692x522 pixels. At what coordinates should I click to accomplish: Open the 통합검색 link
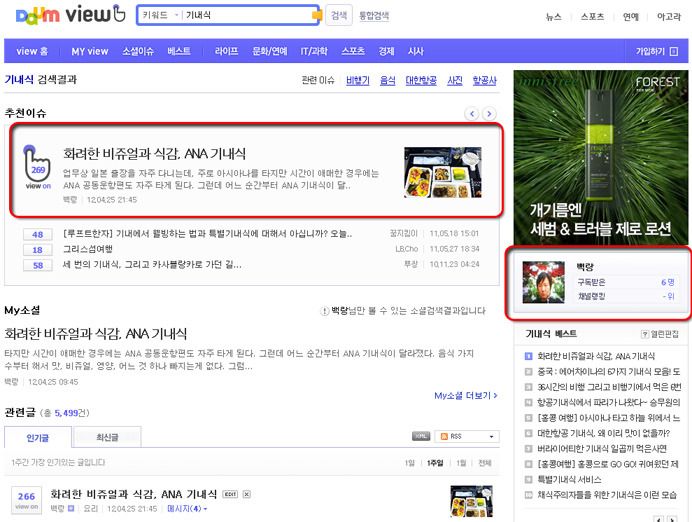click(x=374, y=16)
